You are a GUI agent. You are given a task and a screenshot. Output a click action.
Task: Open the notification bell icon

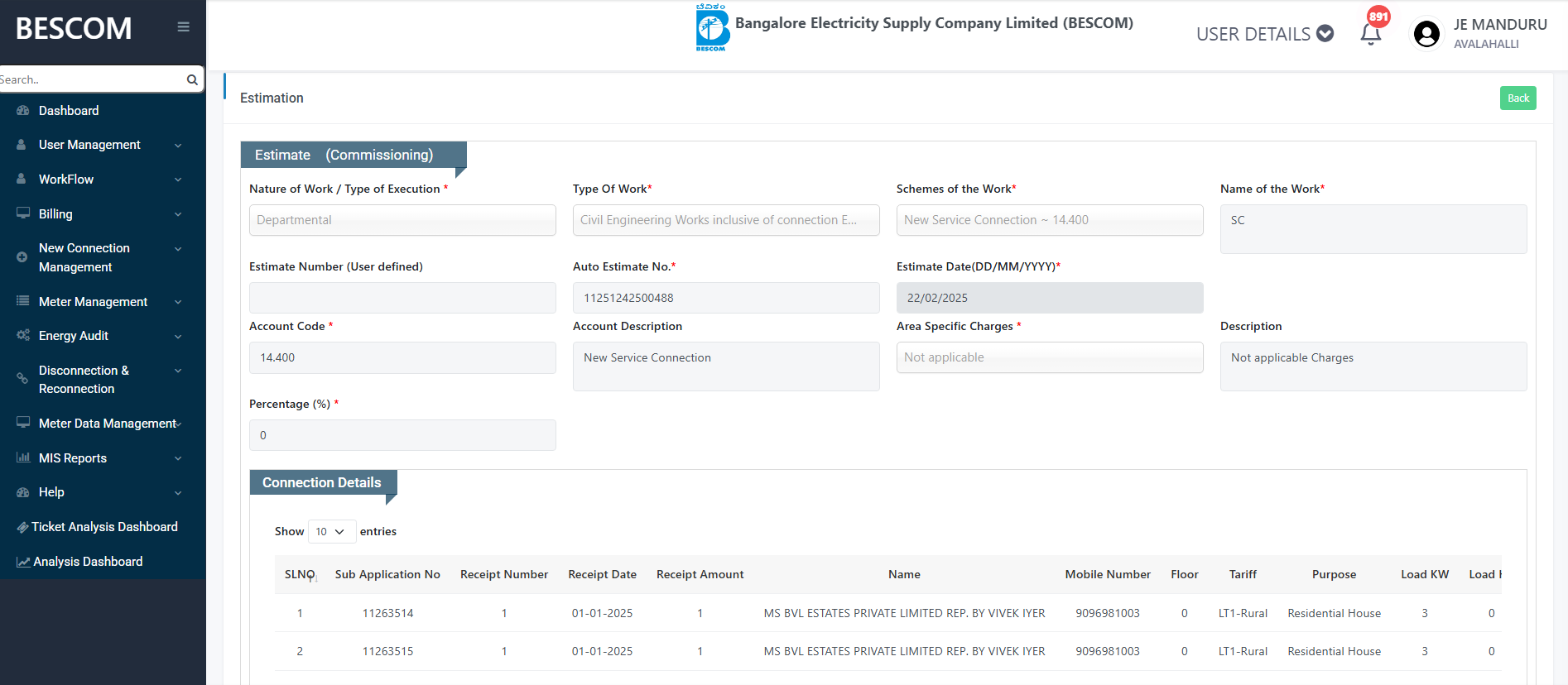[1370, 34]
